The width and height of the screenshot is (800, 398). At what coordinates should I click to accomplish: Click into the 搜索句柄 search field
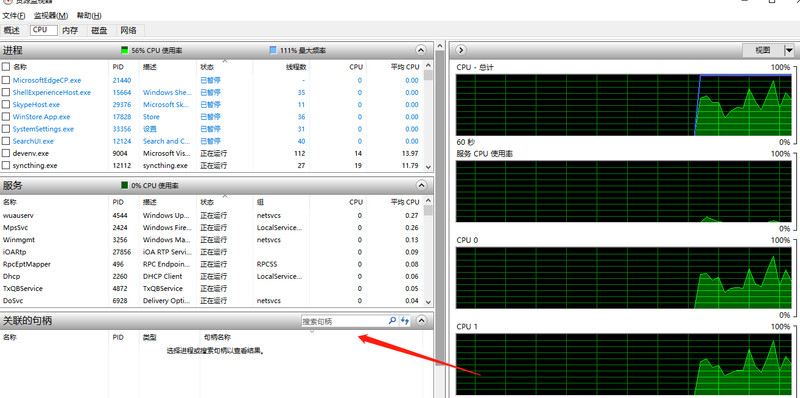pyautogui.click(x=344, y=321)
